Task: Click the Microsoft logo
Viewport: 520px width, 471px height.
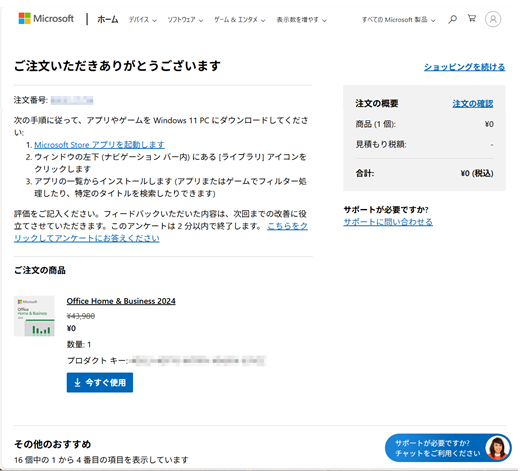Action: 46,19
